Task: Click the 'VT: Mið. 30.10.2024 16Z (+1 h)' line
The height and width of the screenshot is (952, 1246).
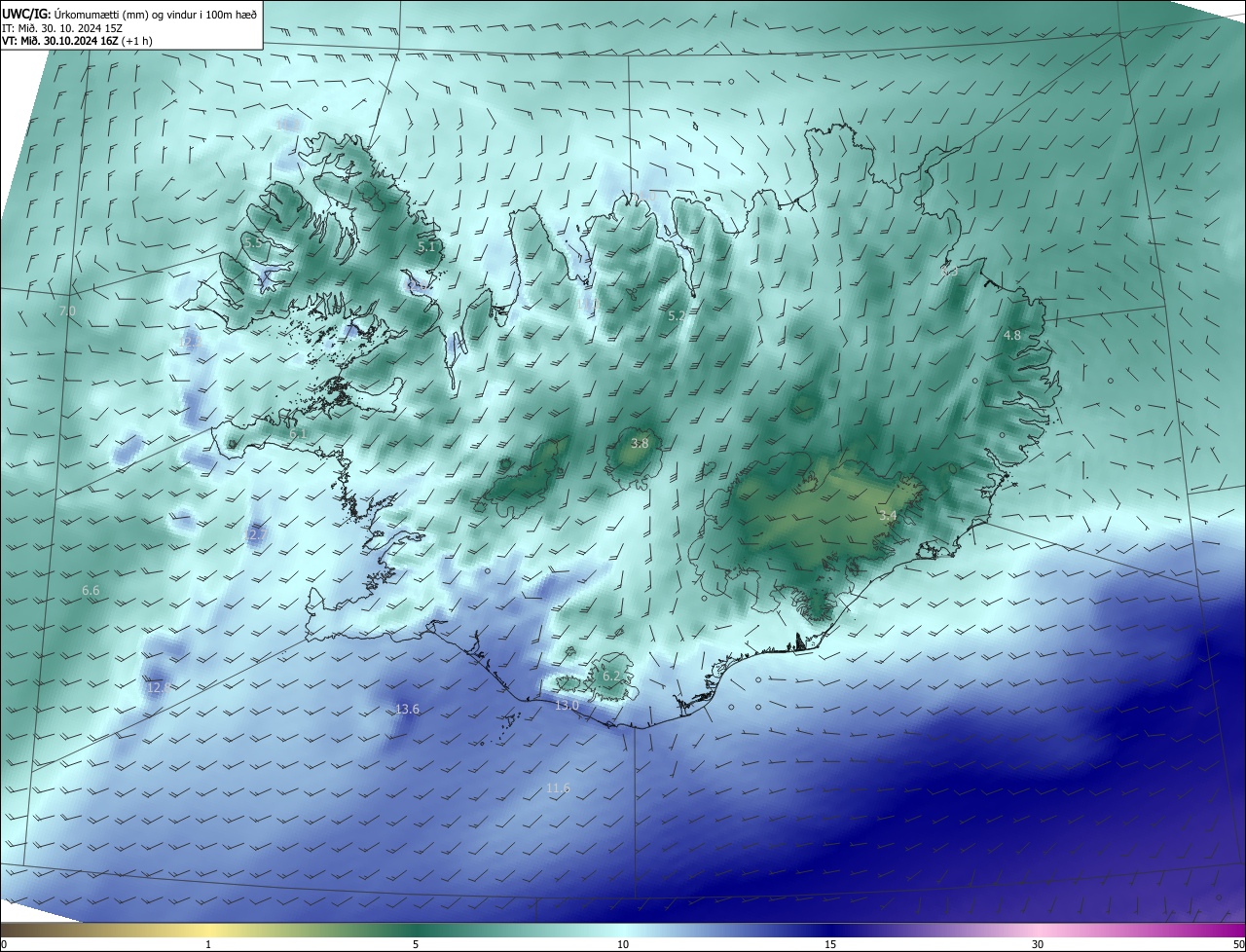Action: (x=77, y=41)
